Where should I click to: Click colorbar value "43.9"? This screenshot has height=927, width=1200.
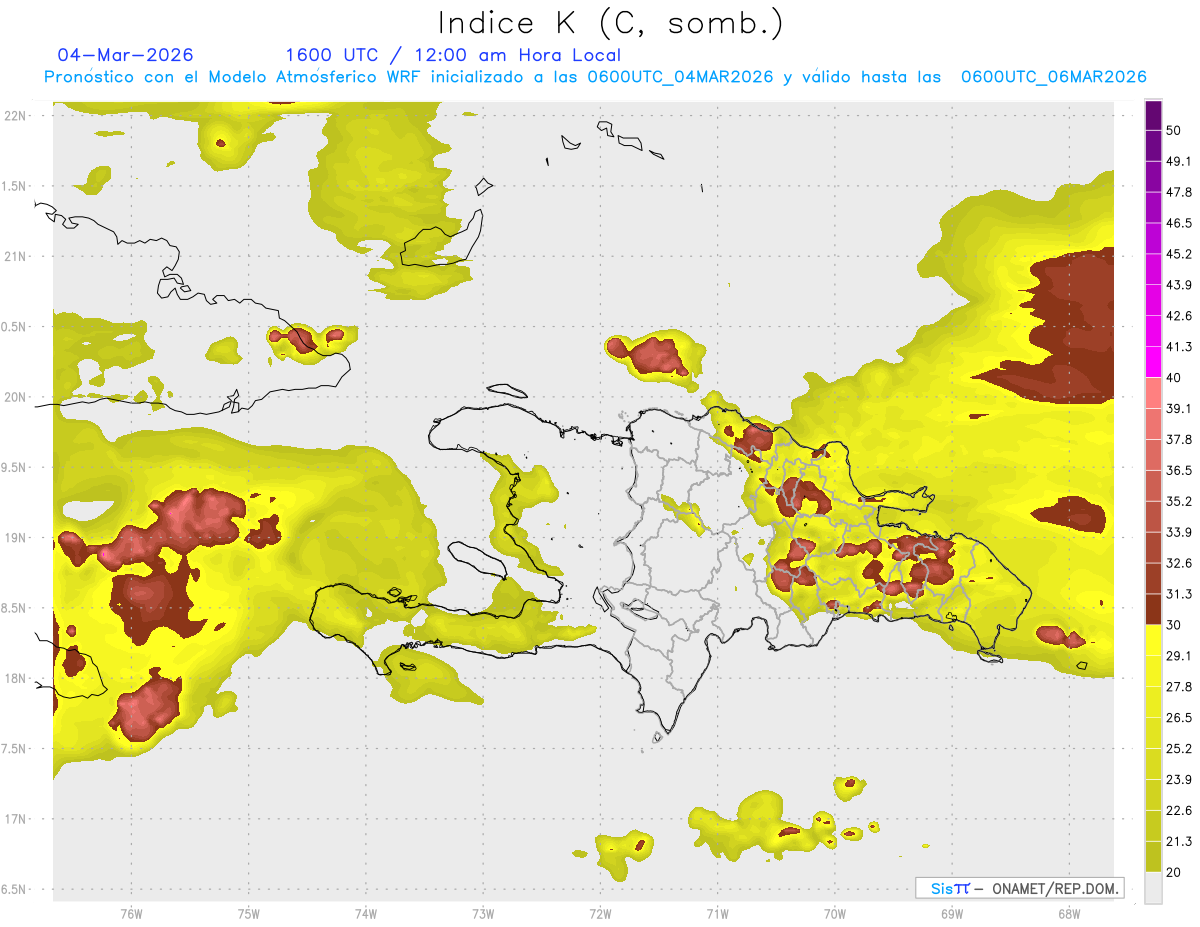pos(1179,285)
